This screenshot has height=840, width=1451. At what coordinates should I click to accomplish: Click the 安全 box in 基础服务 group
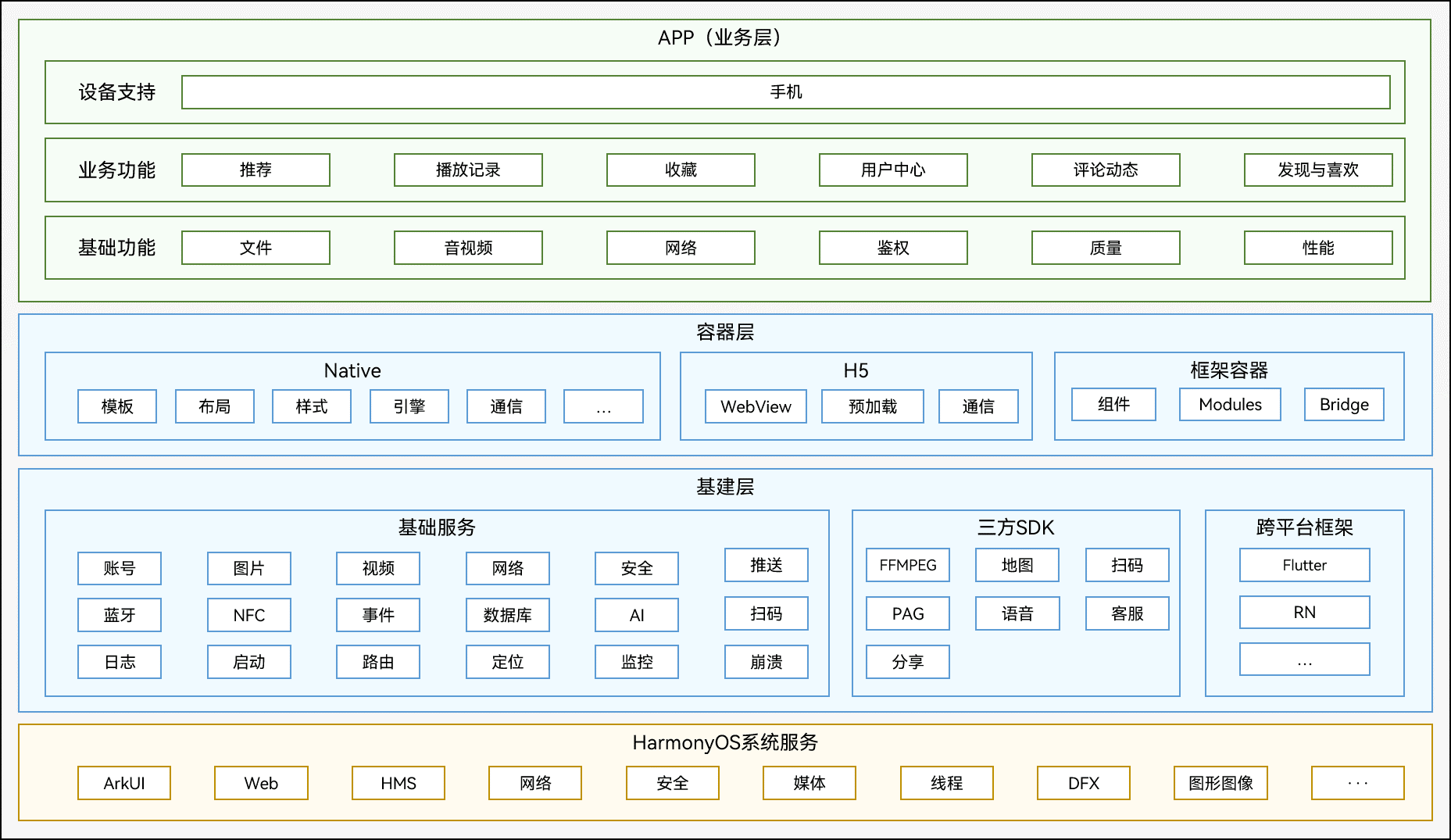tap(637, 568)
